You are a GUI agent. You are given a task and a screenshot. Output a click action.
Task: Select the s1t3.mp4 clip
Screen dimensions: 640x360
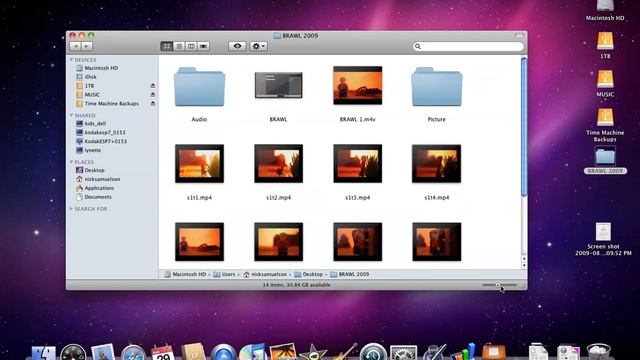(x=358, y=163)
